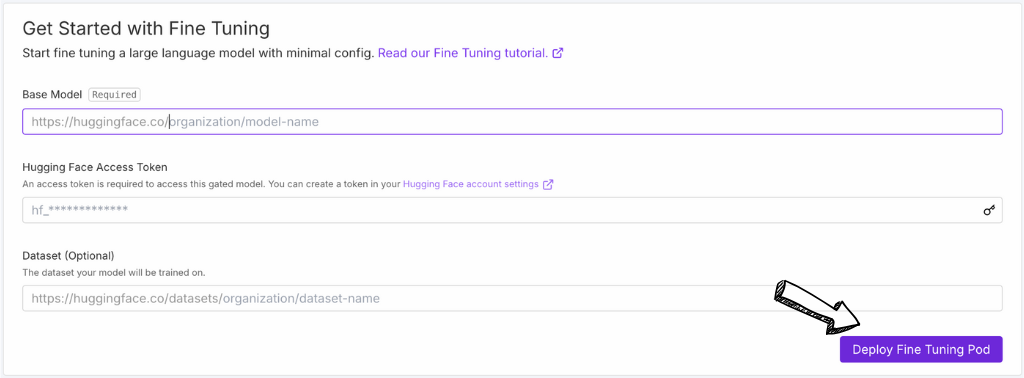Click the Get Started with Fine Tuning heading
1024x378 pixels.
point(146,29)
